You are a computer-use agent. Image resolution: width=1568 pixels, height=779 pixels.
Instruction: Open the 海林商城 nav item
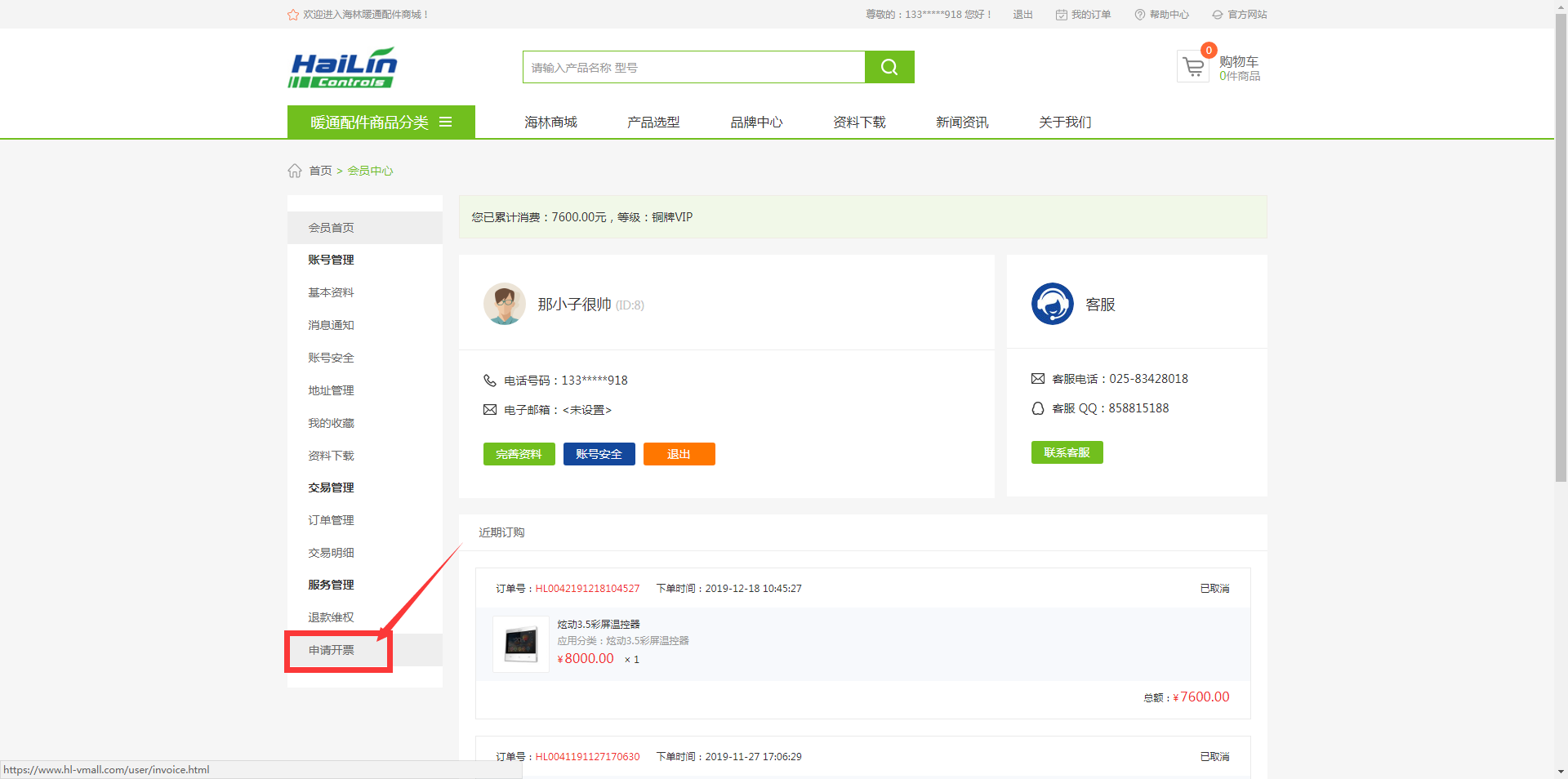point(550,122)
